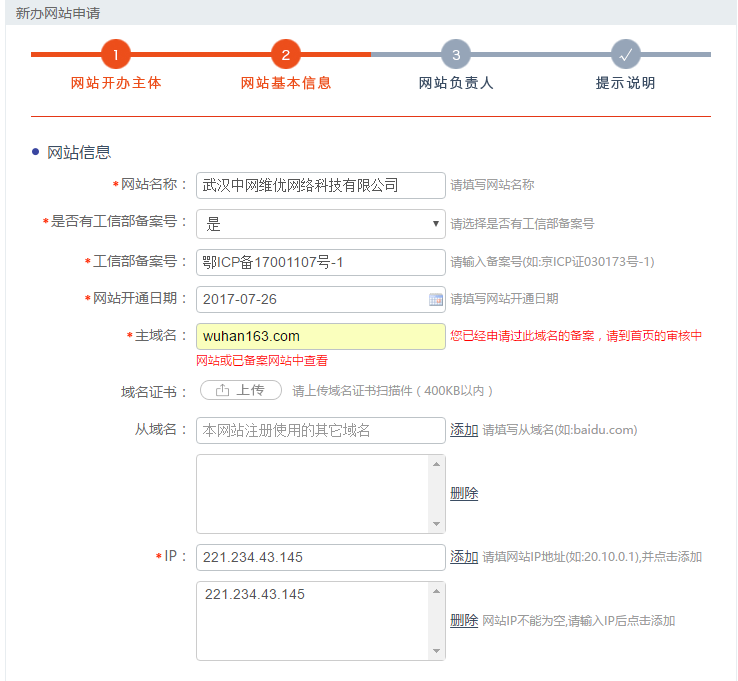
Task: Click the 工信部备案号 input field
Action: pos(320,262)
